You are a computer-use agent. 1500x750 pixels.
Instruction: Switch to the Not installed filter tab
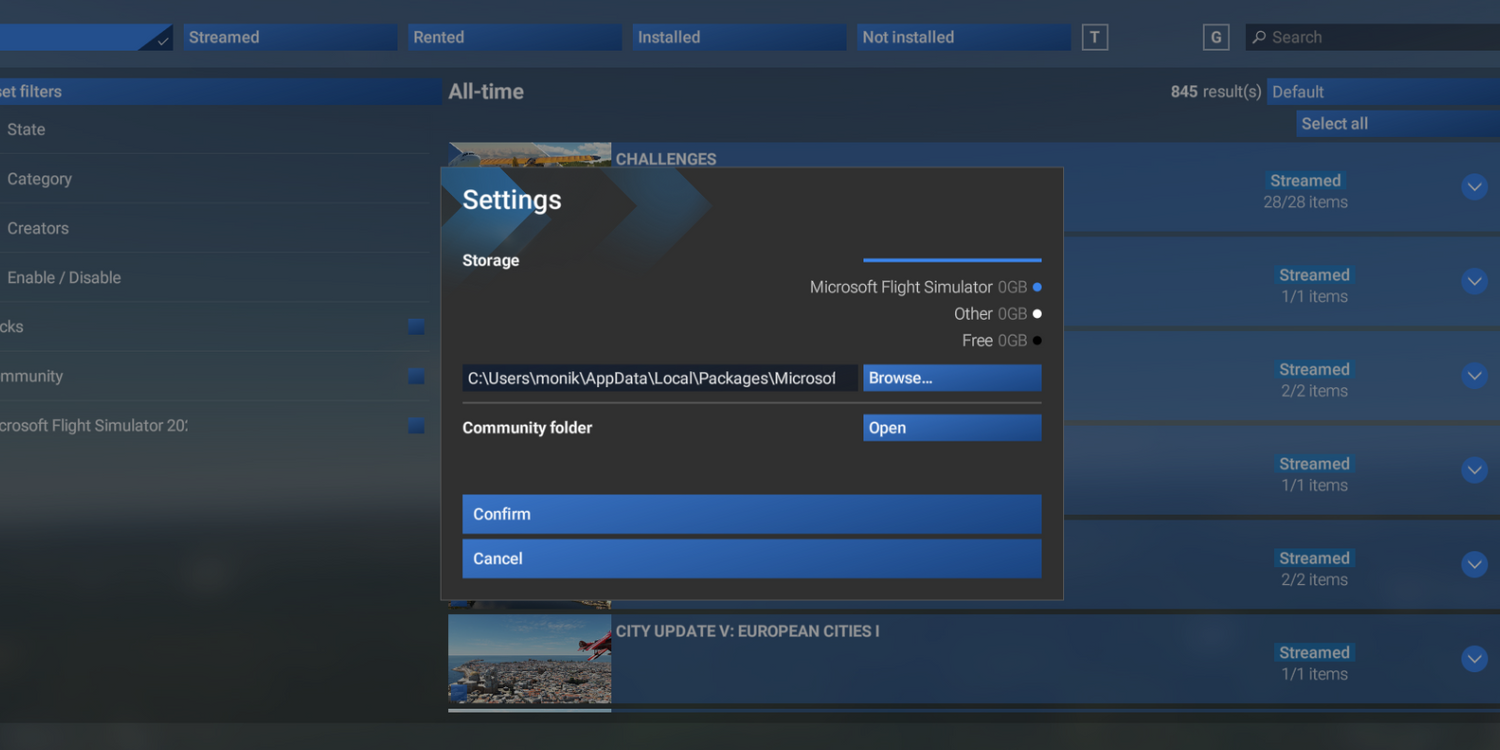(962, 37)
